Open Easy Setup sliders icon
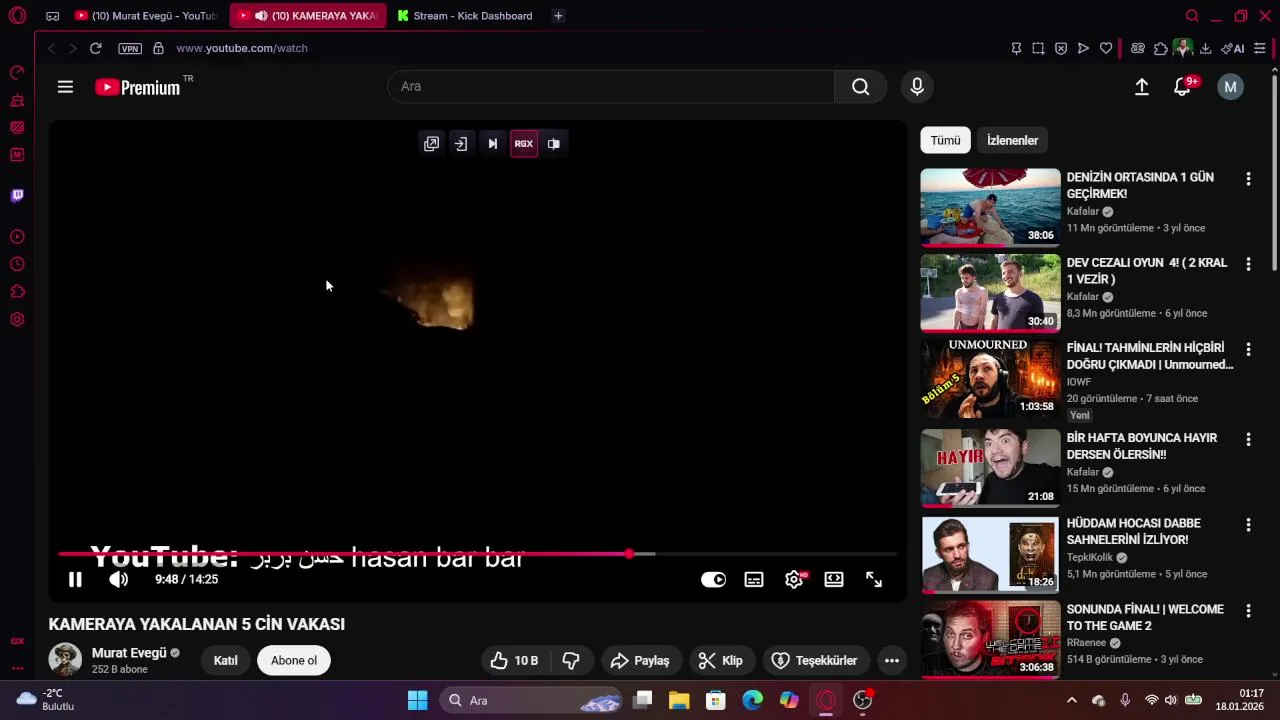The image size is (1280, 720). point(1260,48)
